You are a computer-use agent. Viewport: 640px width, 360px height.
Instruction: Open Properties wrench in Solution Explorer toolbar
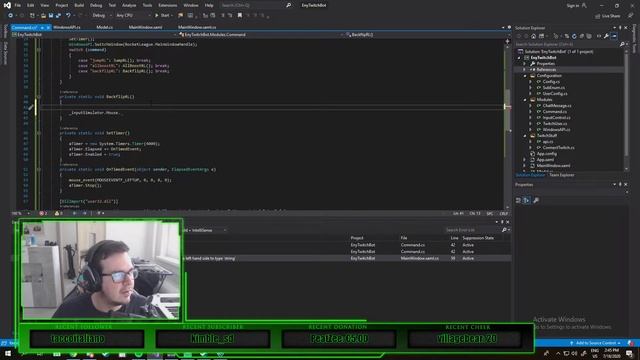click(607, 36)
